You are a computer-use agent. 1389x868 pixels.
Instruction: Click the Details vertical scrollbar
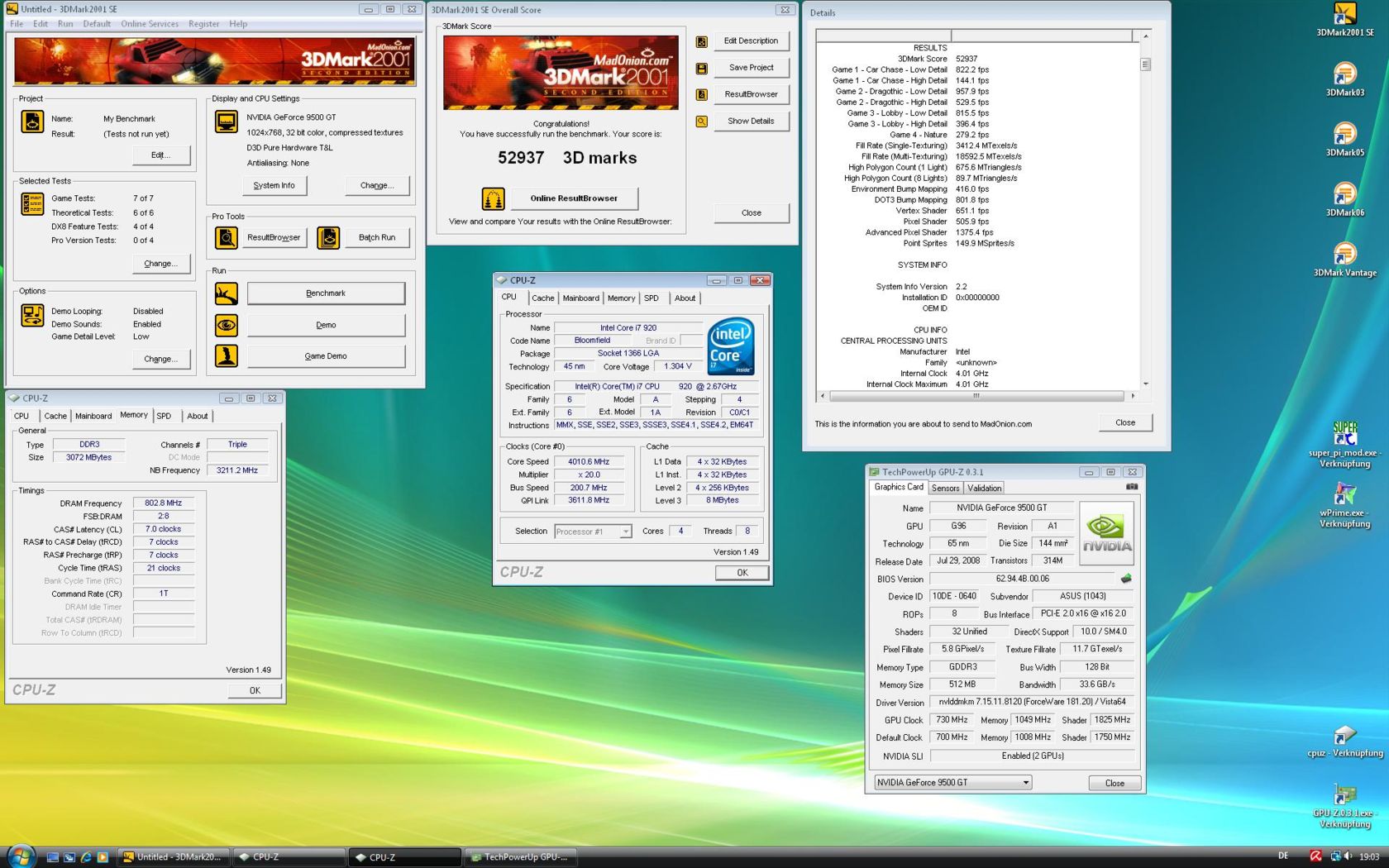1146,211
